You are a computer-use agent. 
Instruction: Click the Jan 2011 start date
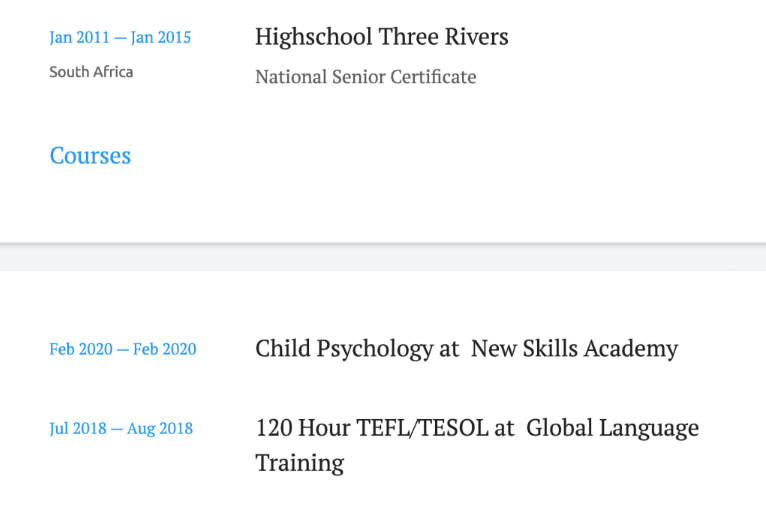(77, 38)
